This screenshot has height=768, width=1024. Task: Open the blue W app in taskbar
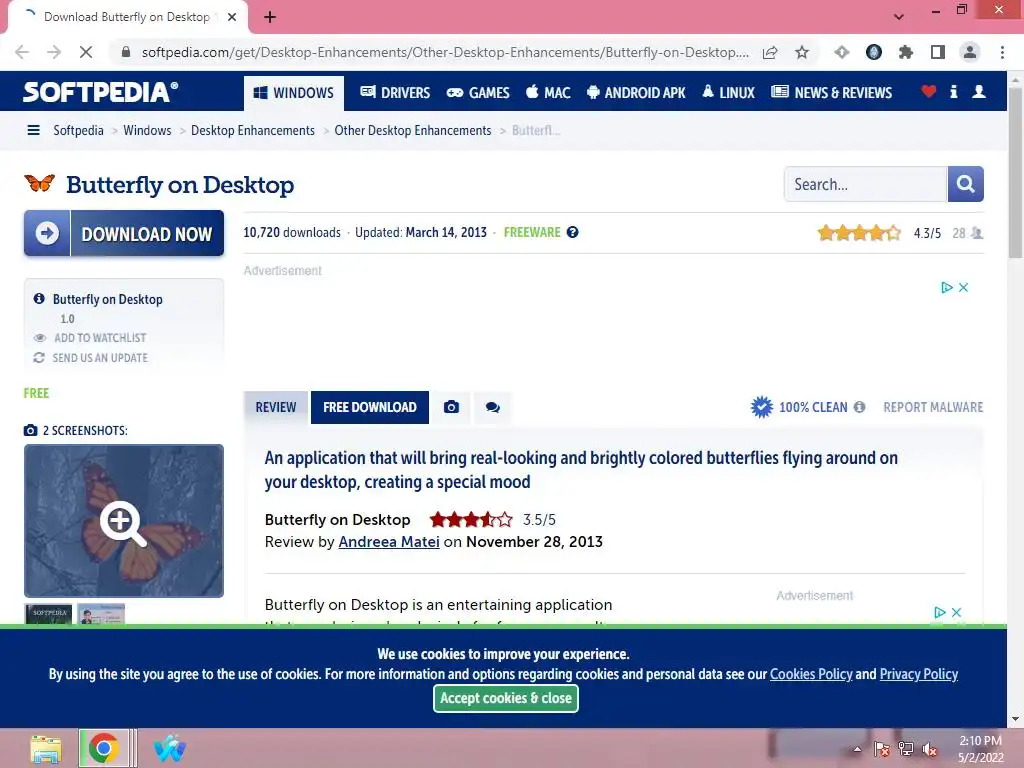click(170, 748)
